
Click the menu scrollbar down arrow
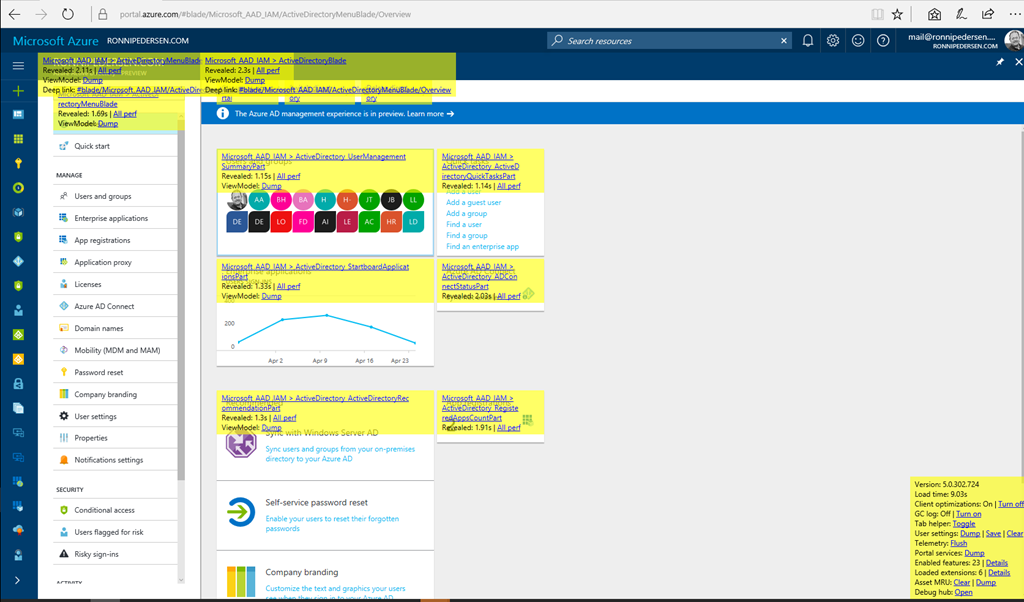click(181, 580)
